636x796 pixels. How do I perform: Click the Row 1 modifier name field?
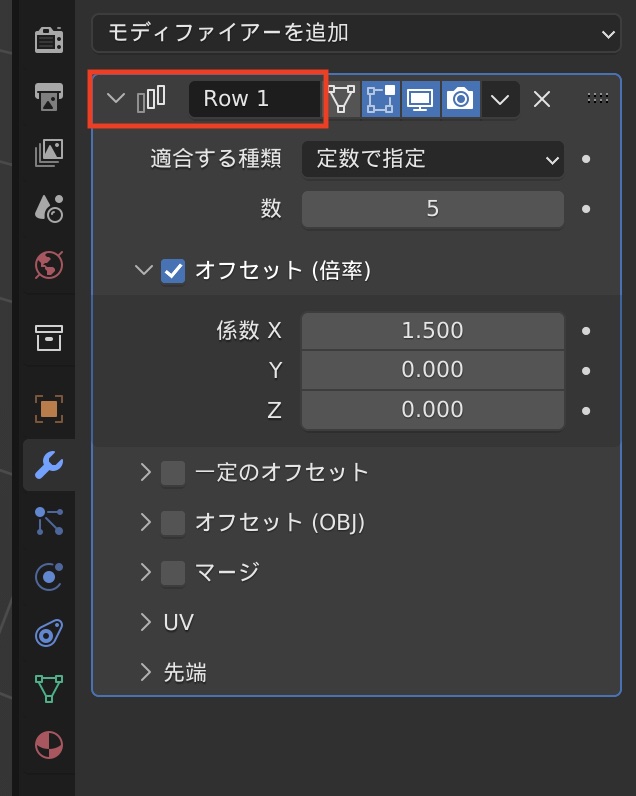click(254, 99)
